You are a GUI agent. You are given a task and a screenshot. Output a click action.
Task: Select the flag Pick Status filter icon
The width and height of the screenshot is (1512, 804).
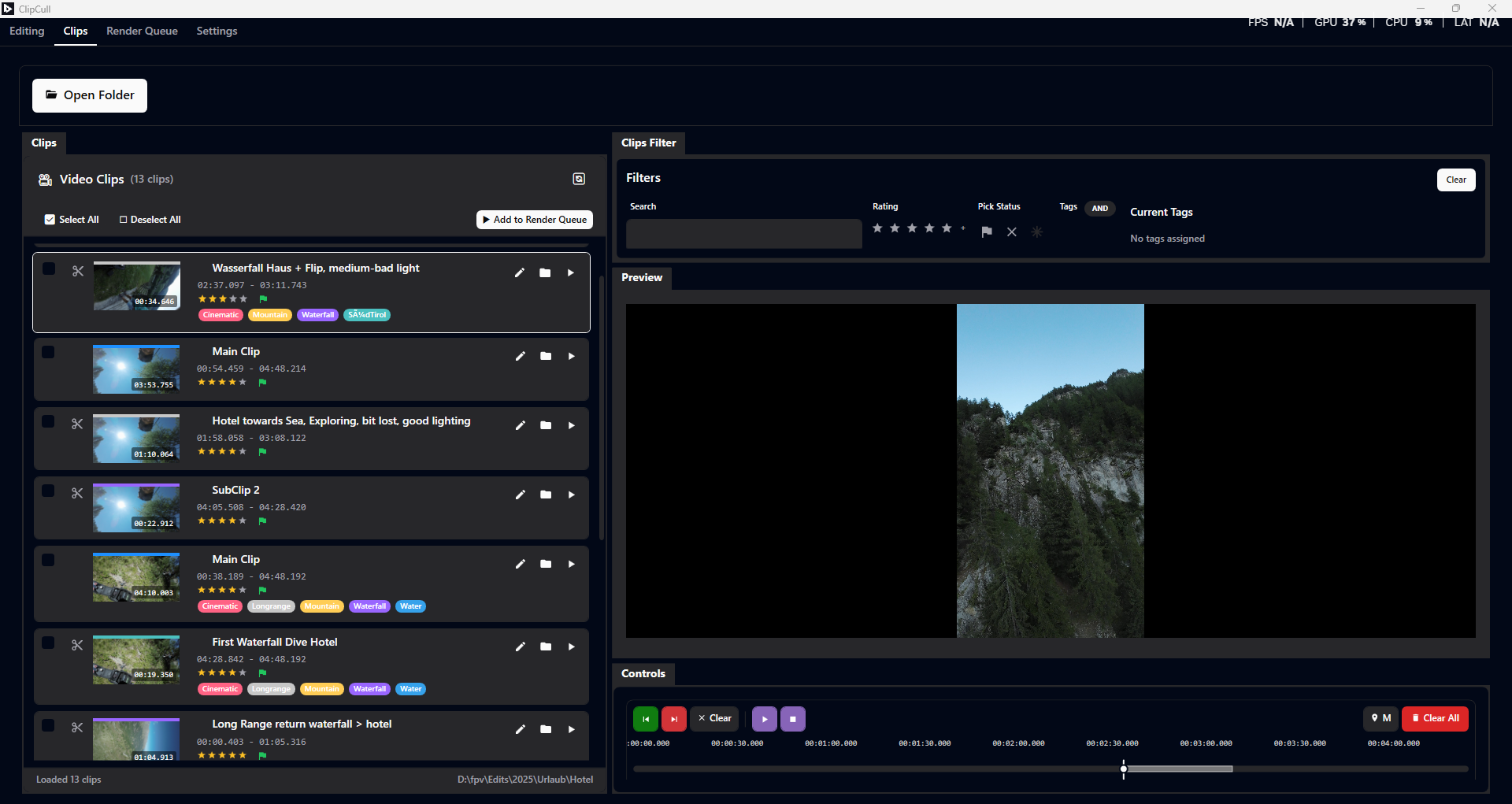pyautogui.click(x=987, y=232)
